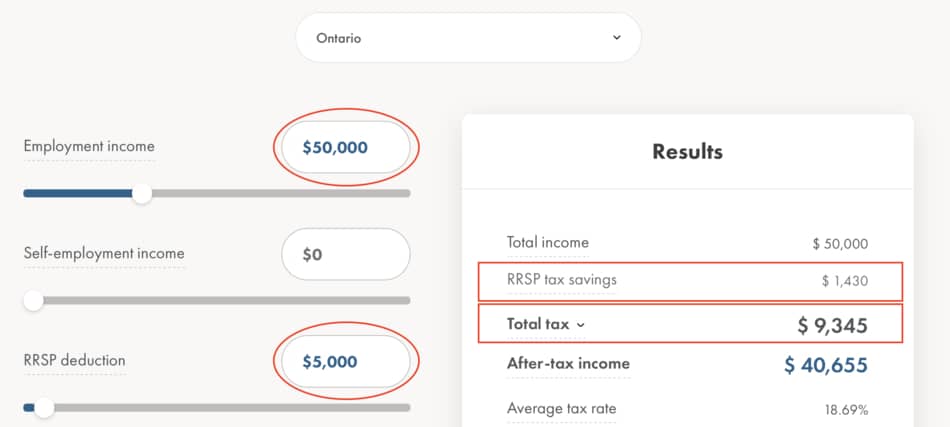The image size is (950, 427).
Task: Click the Self-employment income slider handle
Action: [x=34, y=300]
